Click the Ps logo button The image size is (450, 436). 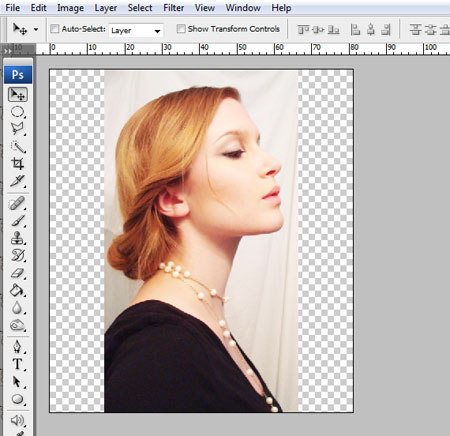pos(18,74)
